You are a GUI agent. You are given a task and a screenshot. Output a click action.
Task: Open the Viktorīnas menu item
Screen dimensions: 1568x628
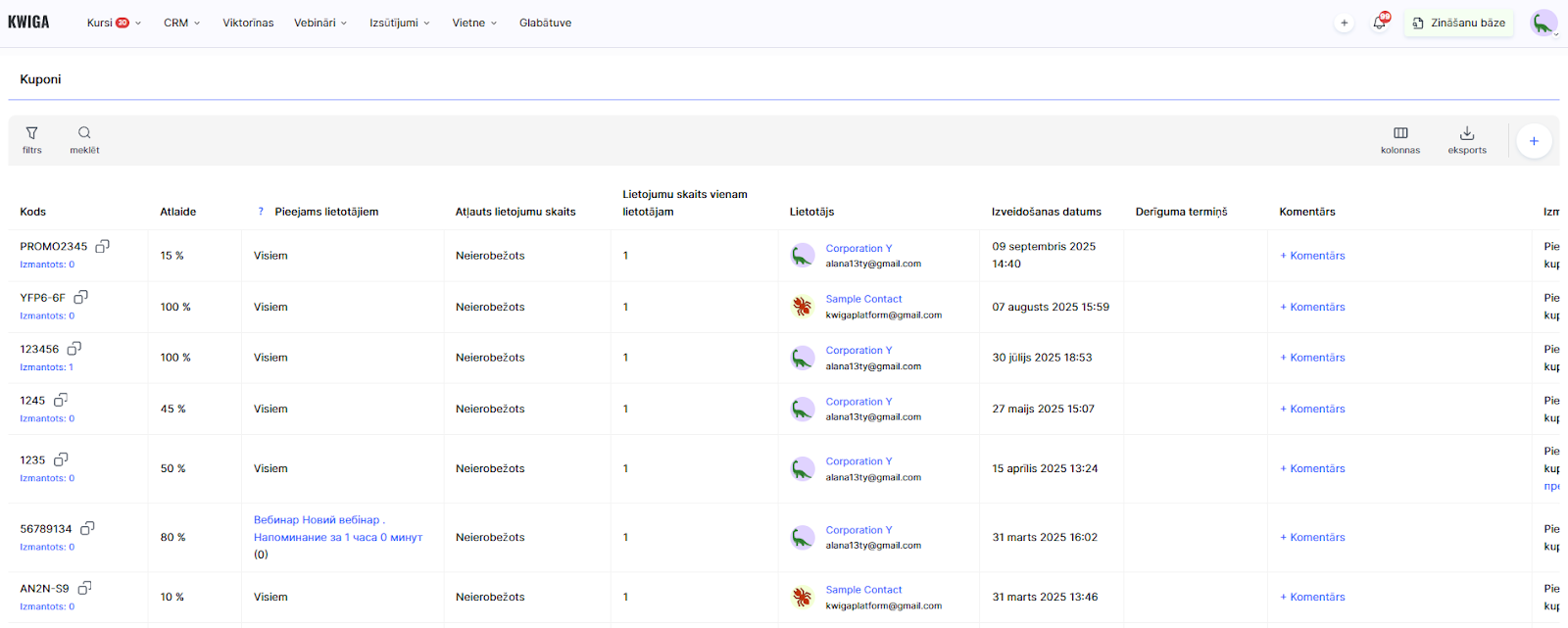[248, 23]
